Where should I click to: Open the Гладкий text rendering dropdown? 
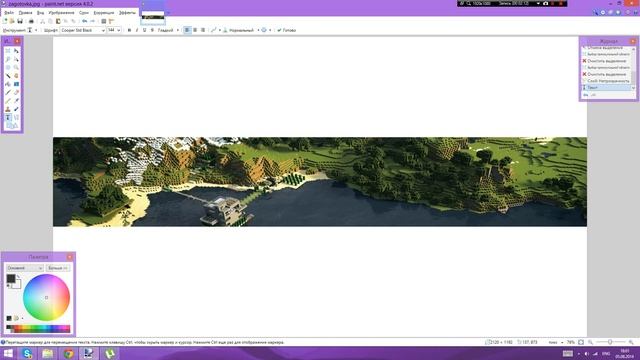168,30
